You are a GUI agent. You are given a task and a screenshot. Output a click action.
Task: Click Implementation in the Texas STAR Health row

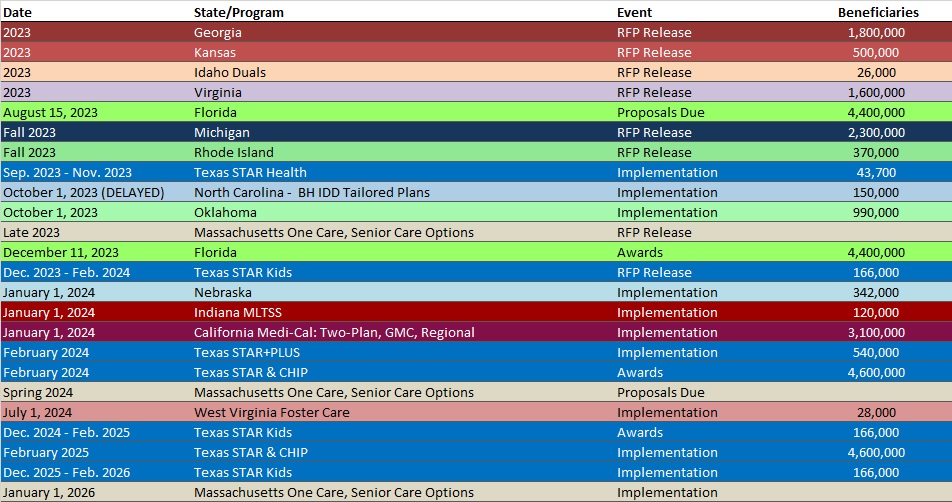667,172
